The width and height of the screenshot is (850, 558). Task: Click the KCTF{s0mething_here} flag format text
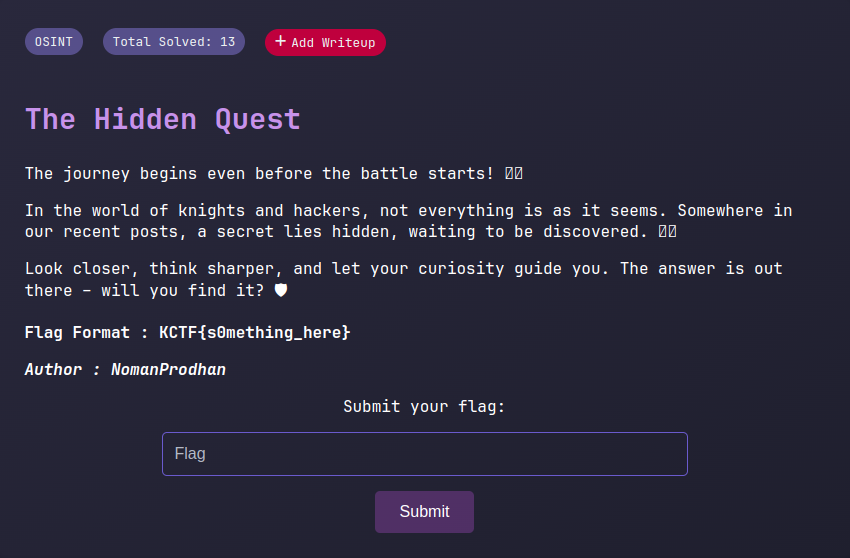(255, 332)
